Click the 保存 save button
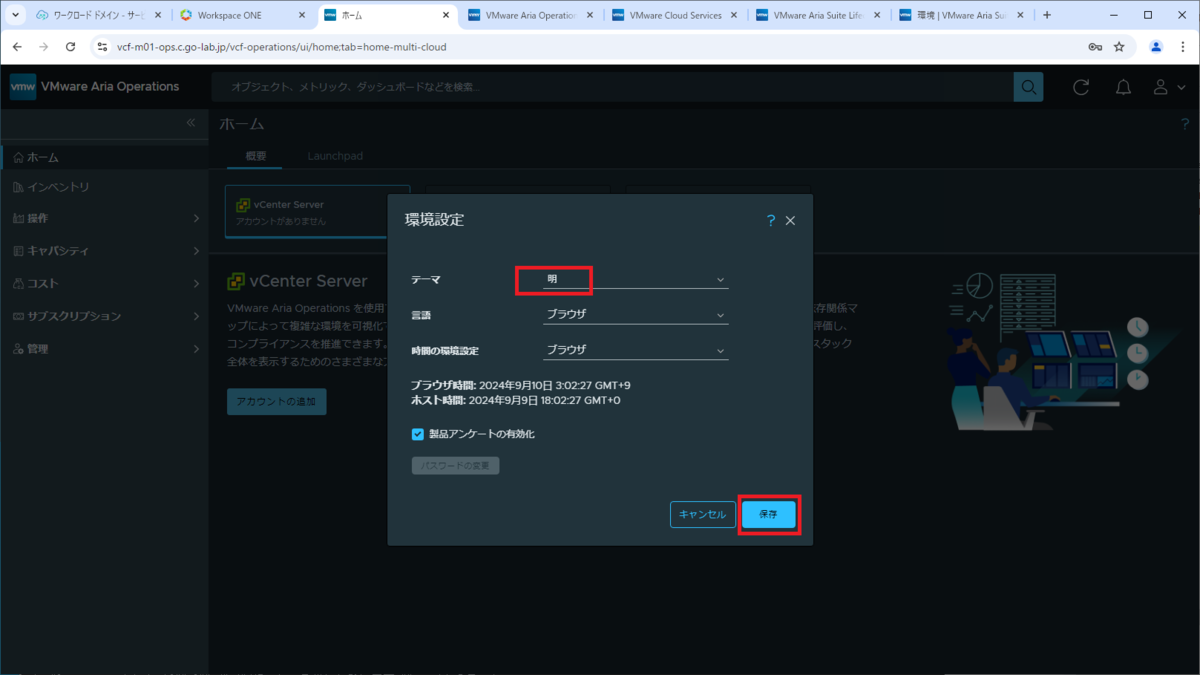The height and width of the screenshot is (675, 1200). [768, 514]
